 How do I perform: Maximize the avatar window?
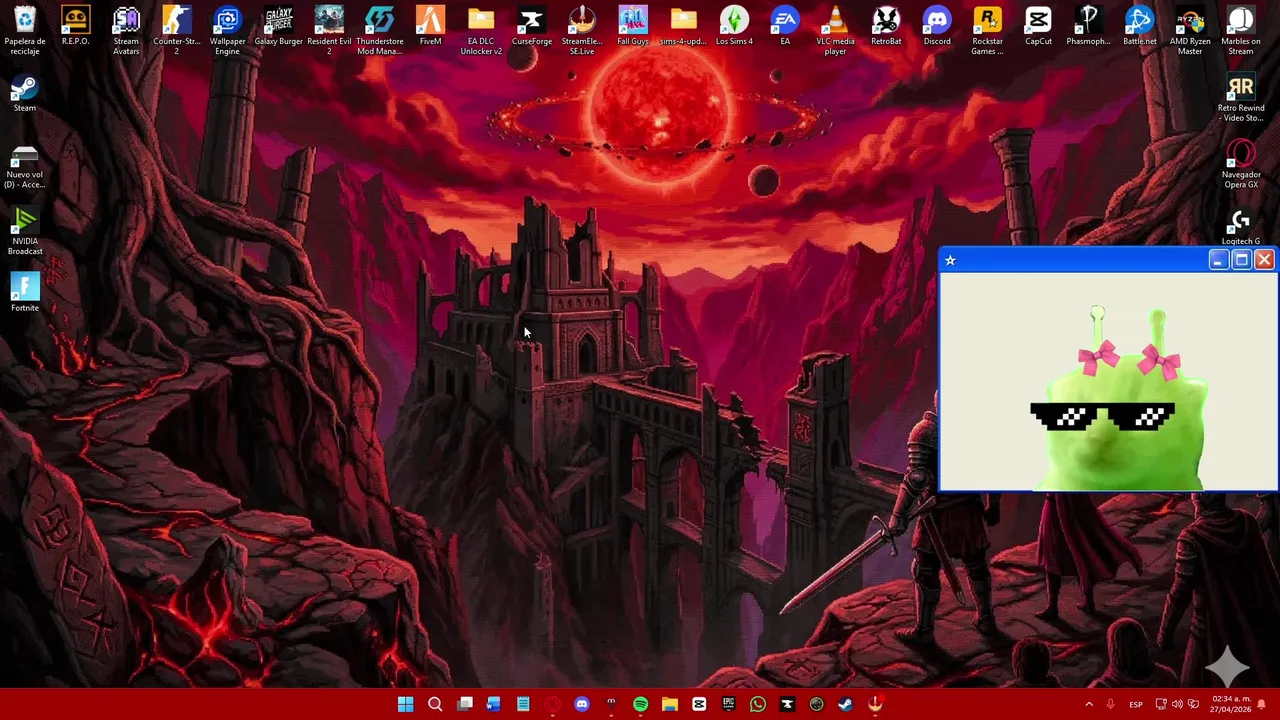(1241, 260)
